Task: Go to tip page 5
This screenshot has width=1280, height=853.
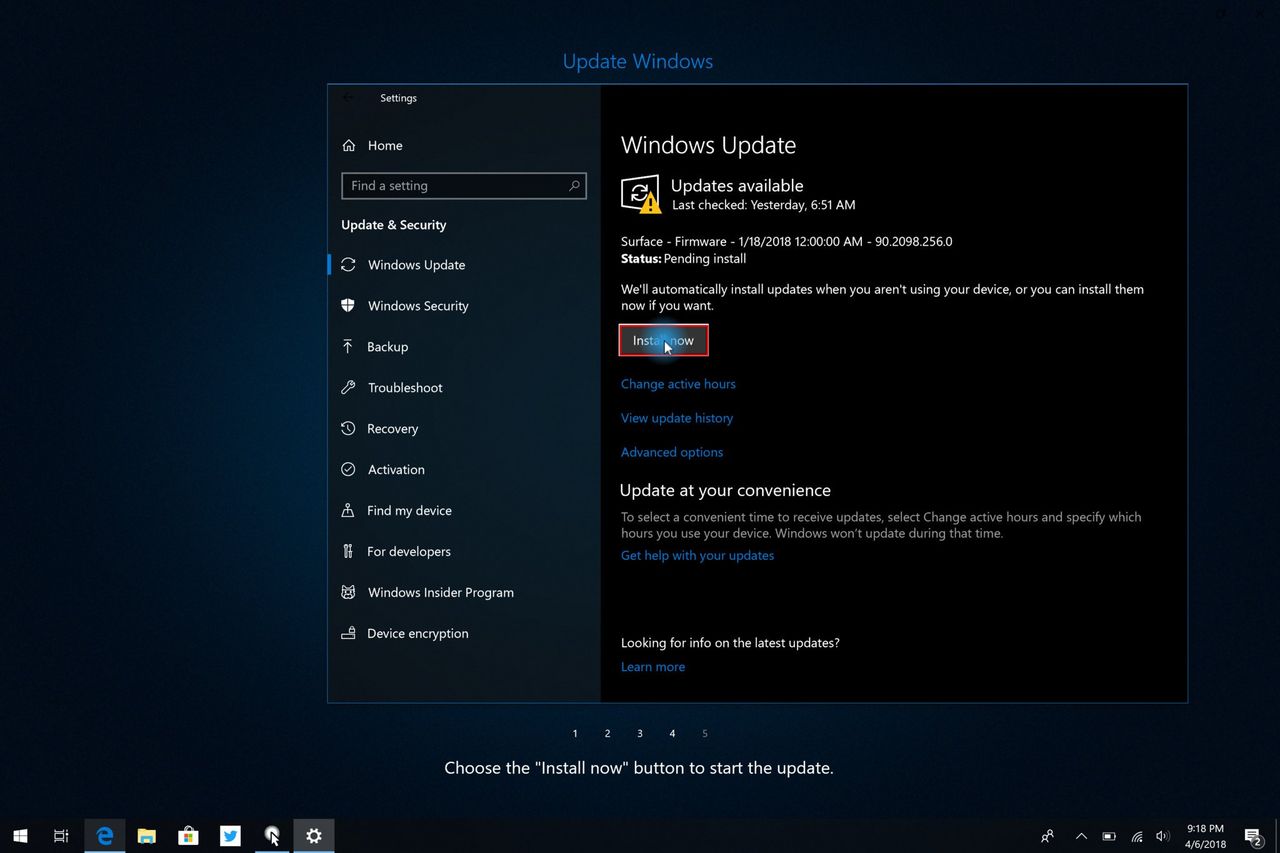Action: pyautogui.click(x=705, y=734)
